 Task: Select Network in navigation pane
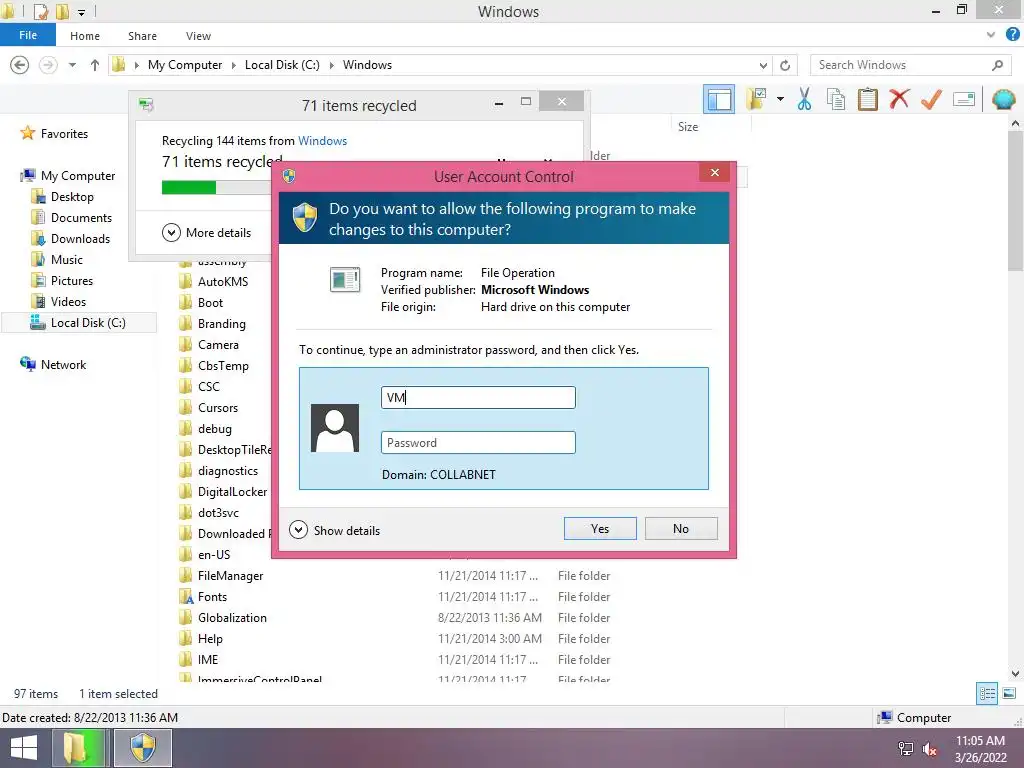(x=54, y=364)
